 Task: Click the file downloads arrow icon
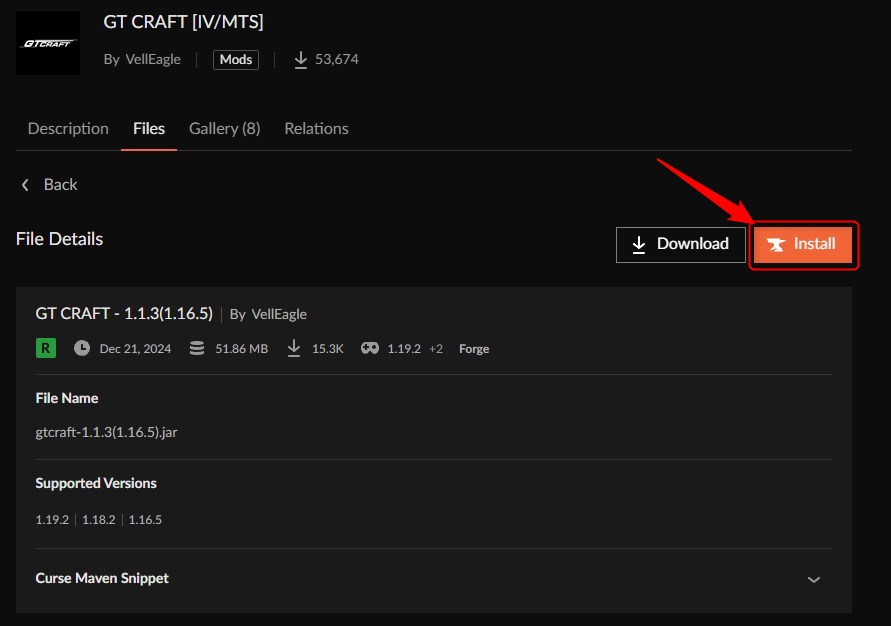pos(294,348)
